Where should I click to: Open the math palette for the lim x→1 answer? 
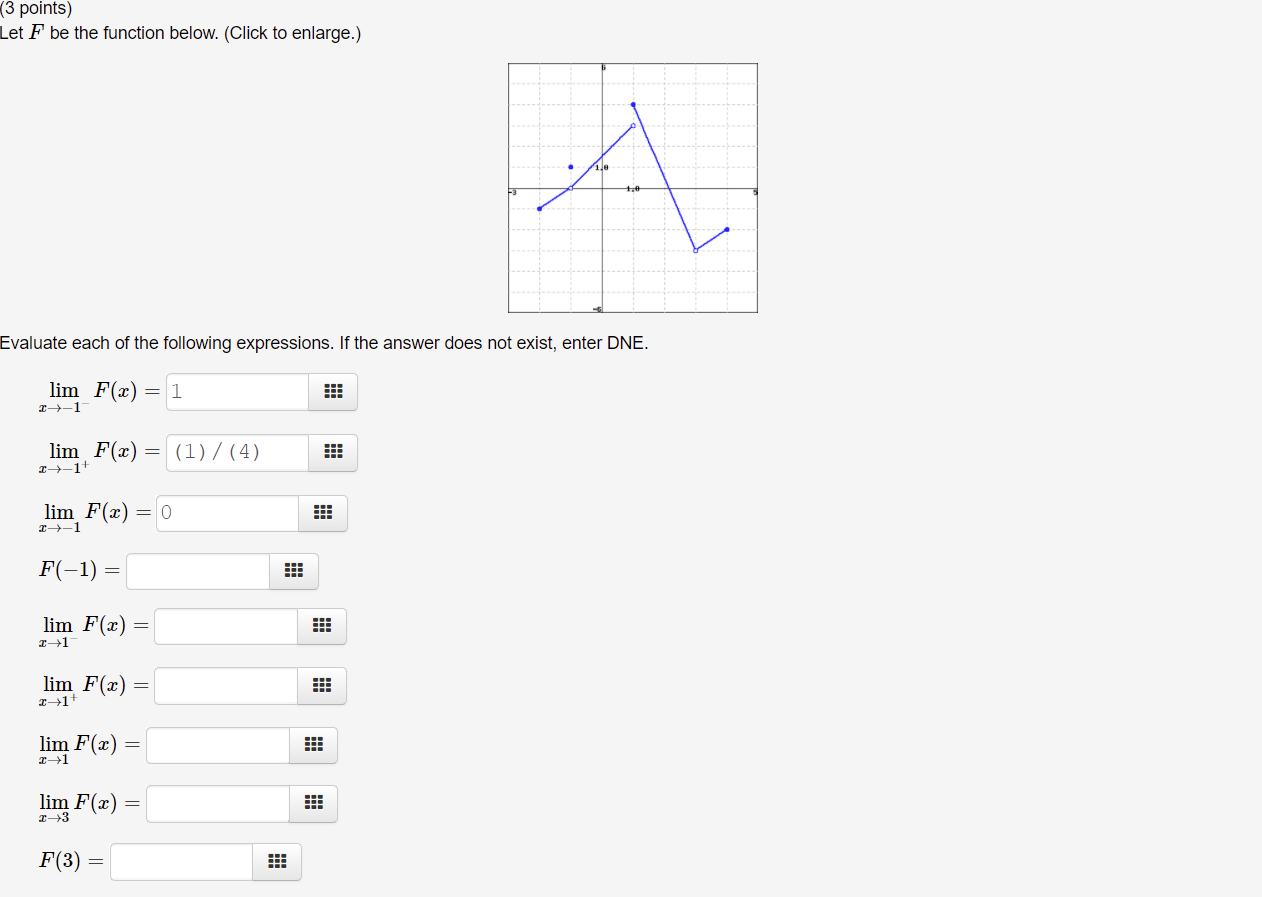pos(313,744)
